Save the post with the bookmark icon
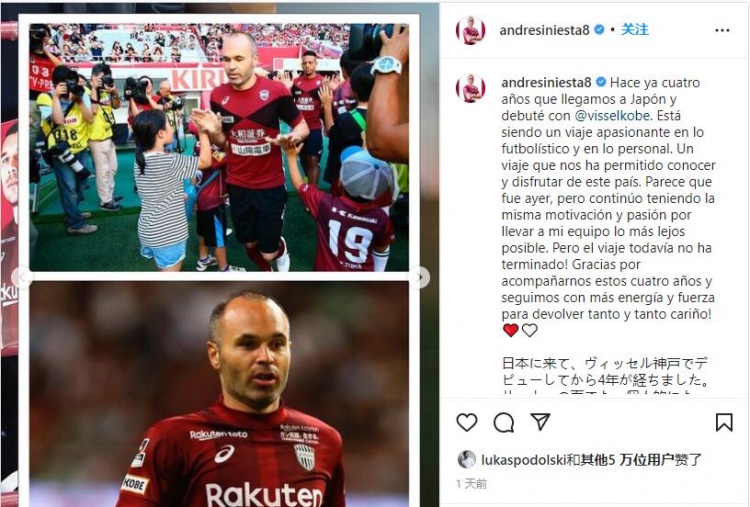The height and width of the screenshot is (507, 750). [x=724, y=422]
